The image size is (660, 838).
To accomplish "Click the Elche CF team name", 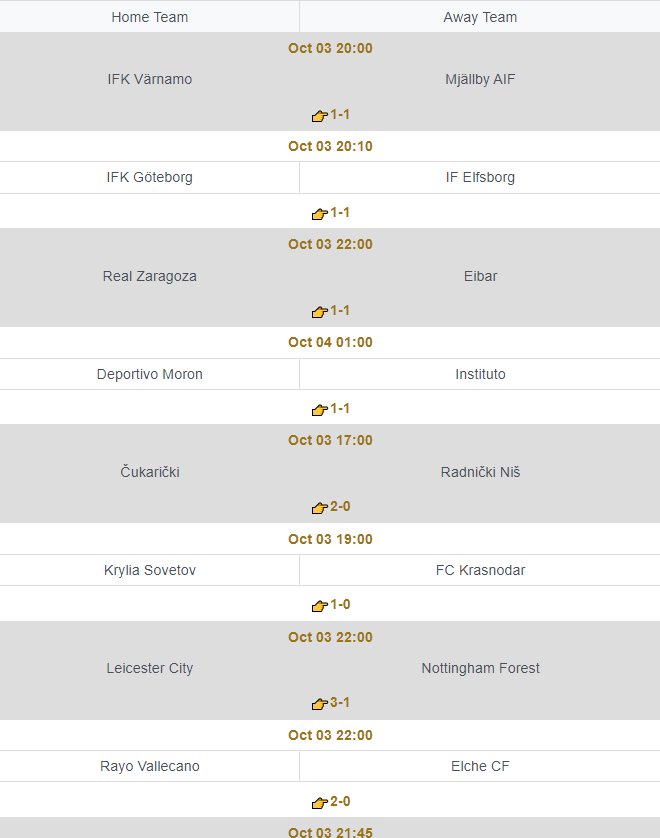I will (x=480, y=766).
